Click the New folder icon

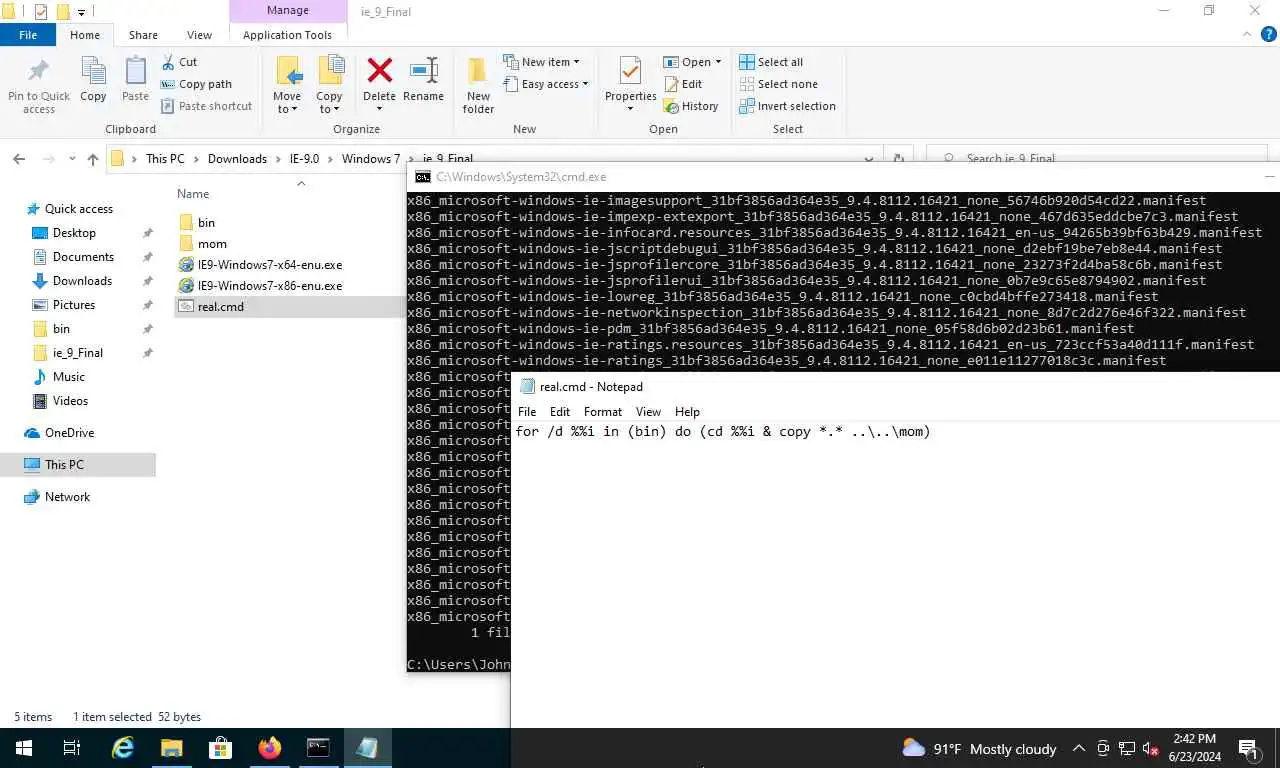point(478,71)
